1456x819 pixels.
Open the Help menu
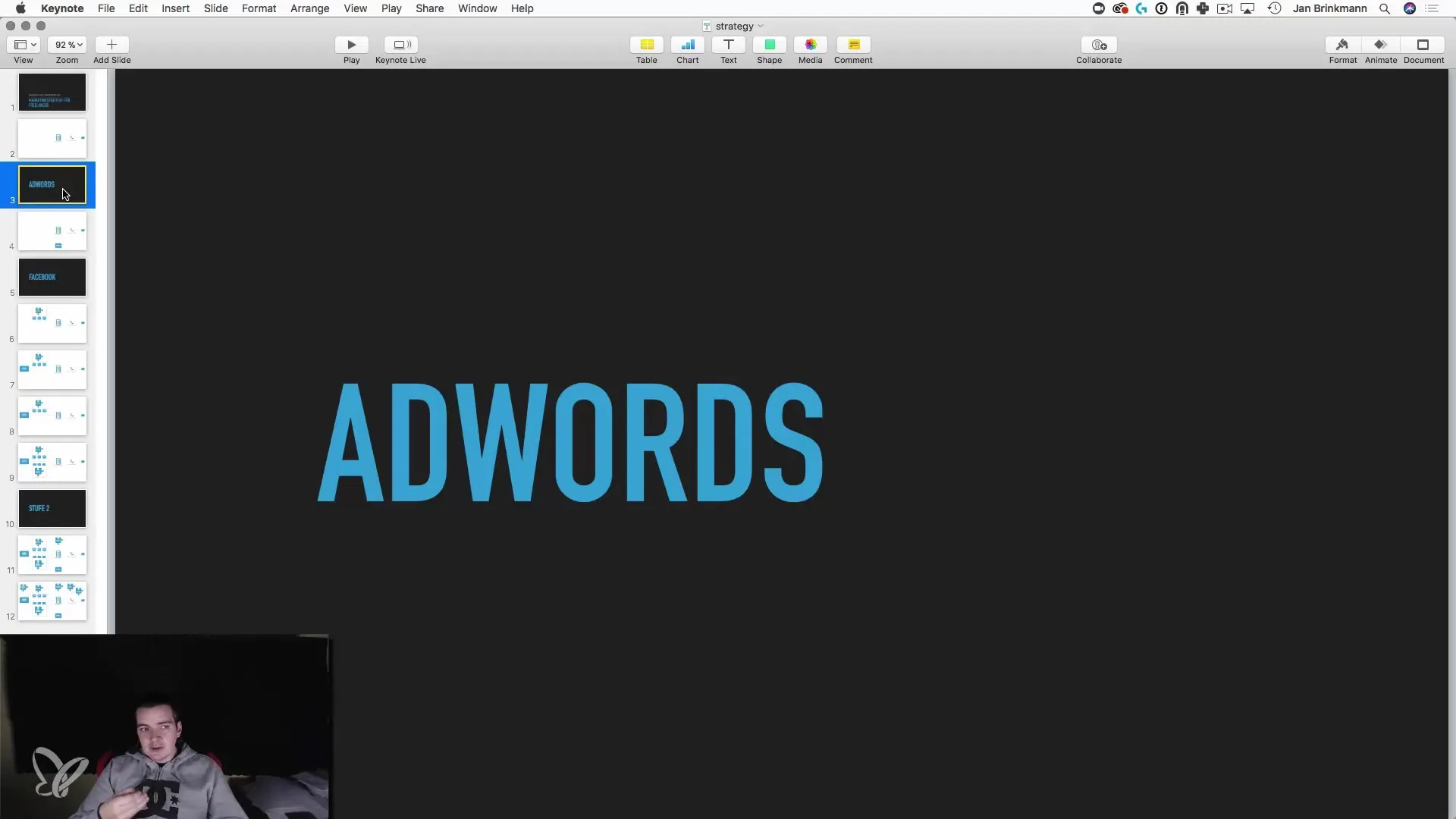pos(522,8)
